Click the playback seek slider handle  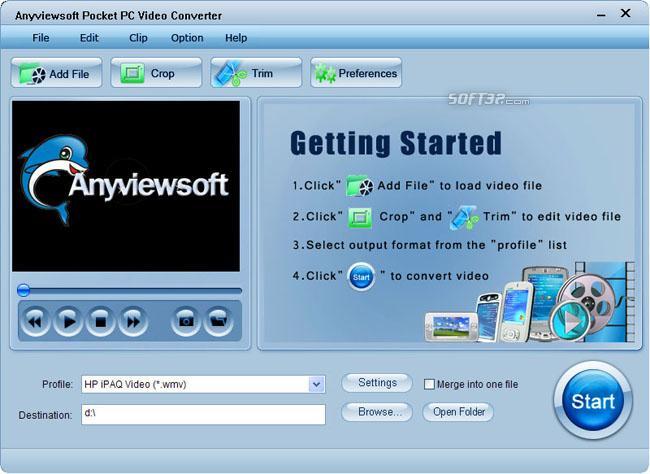(x=24, y=290)
